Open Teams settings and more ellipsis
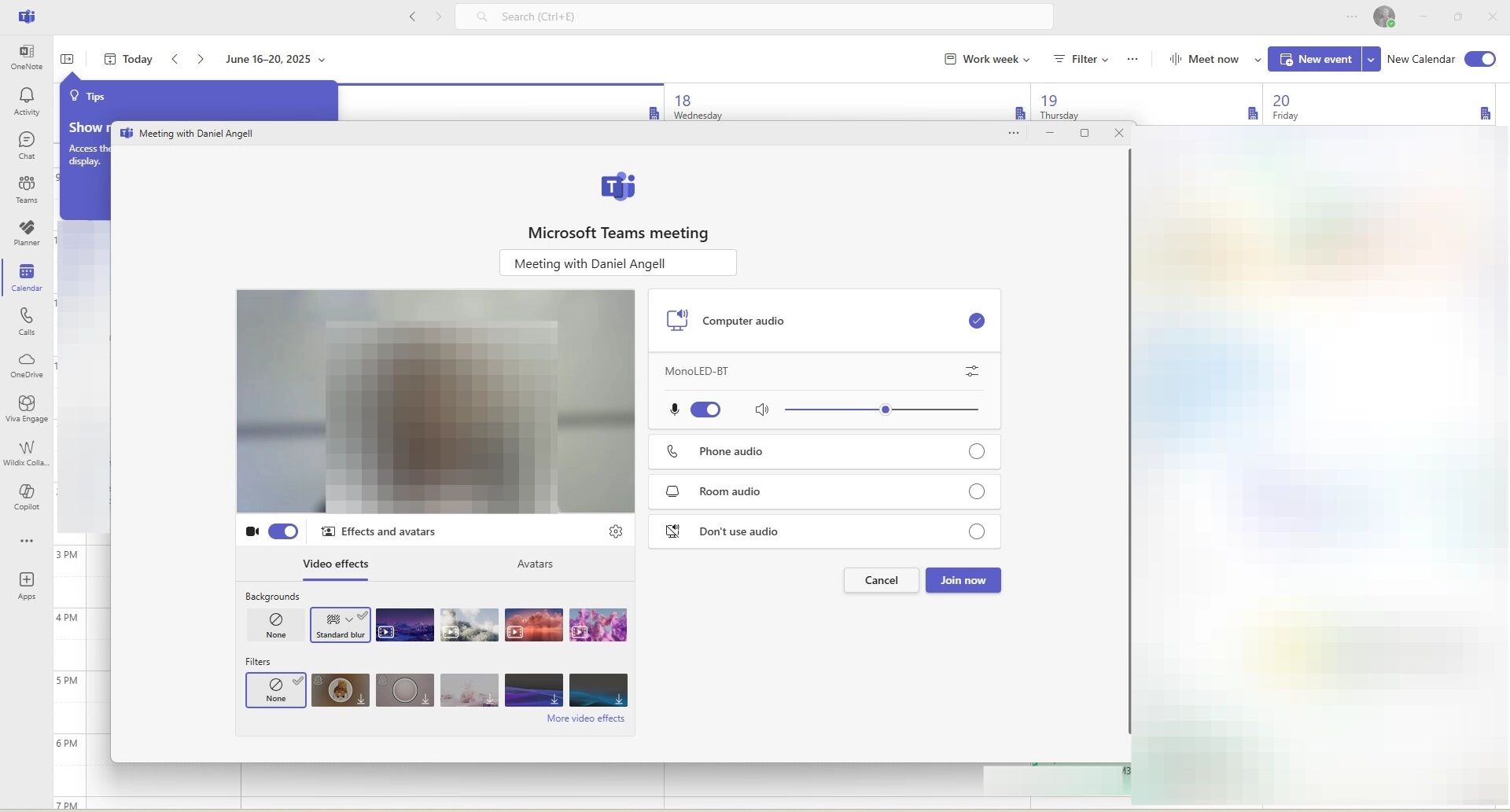 pyautogui.click(x=1352, y=17)
